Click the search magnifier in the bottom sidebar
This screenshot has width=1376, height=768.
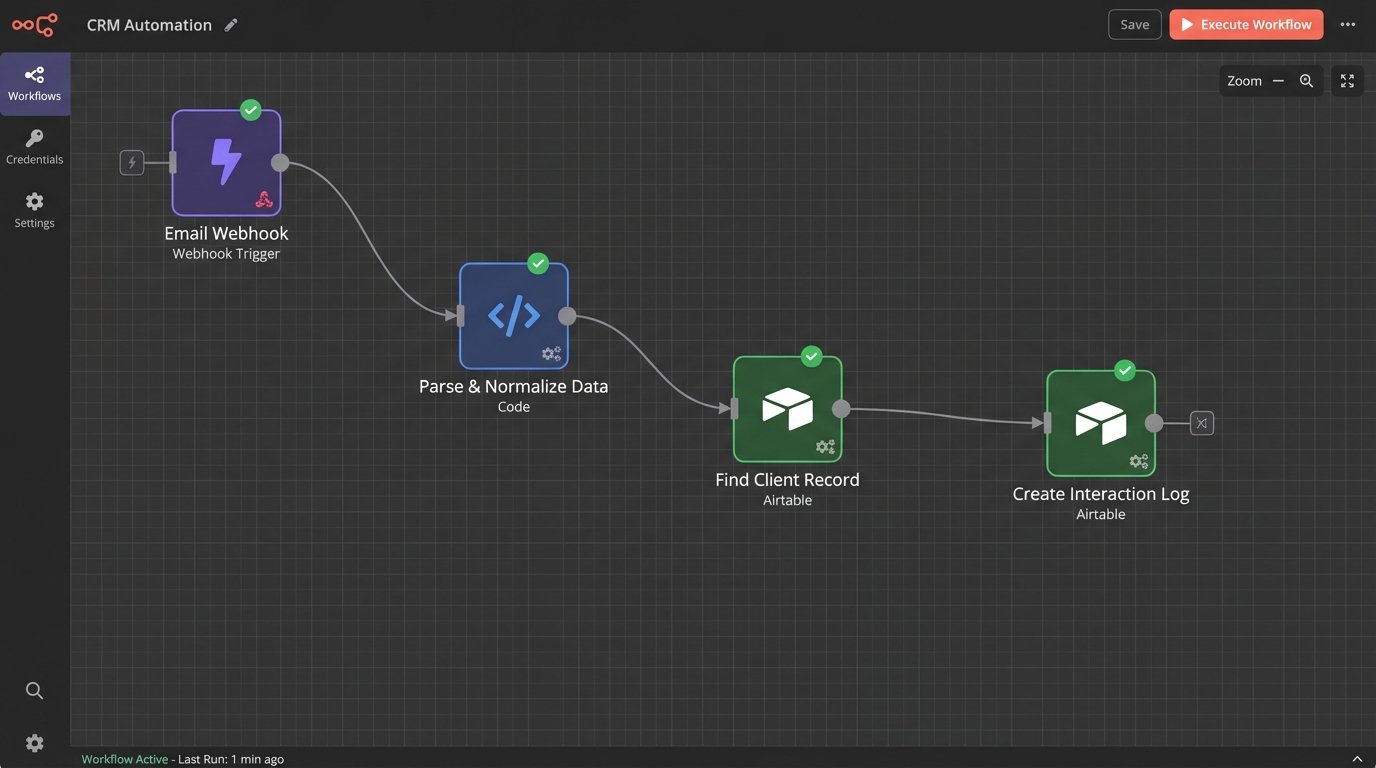point(34,690)
